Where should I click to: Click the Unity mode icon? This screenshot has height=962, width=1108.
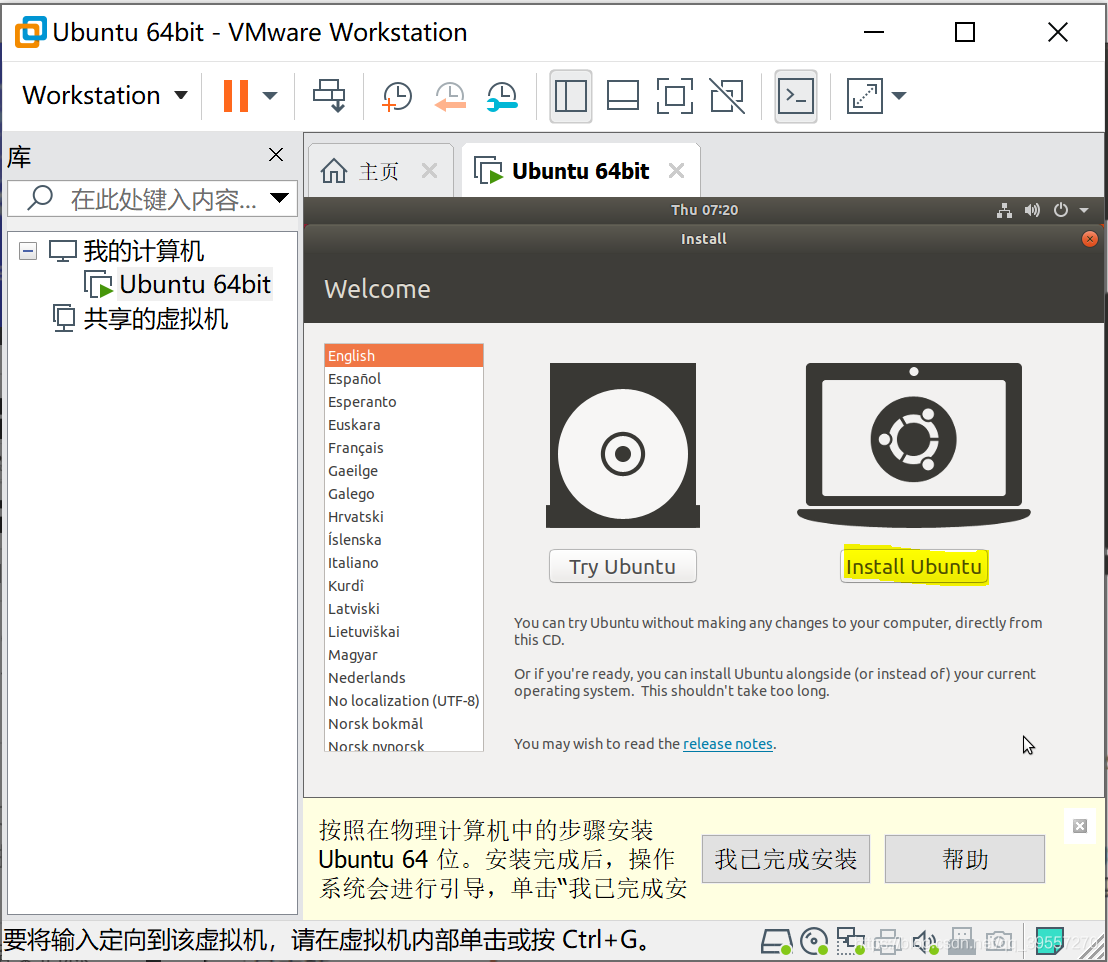[x=727, y=95]
